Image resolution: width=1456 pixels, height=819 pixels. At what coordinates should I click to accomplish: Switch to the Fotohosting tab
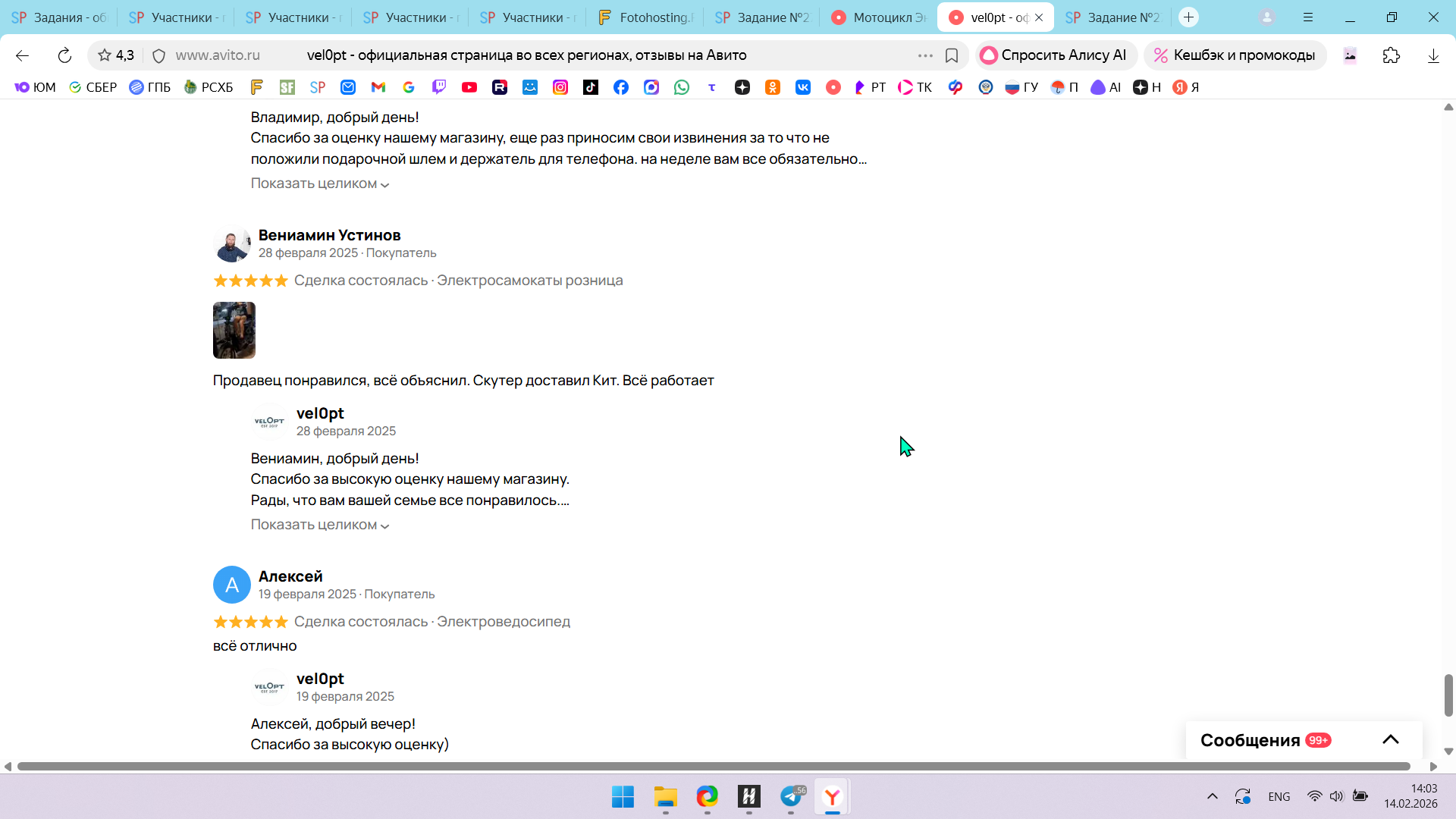coord(646,17)
